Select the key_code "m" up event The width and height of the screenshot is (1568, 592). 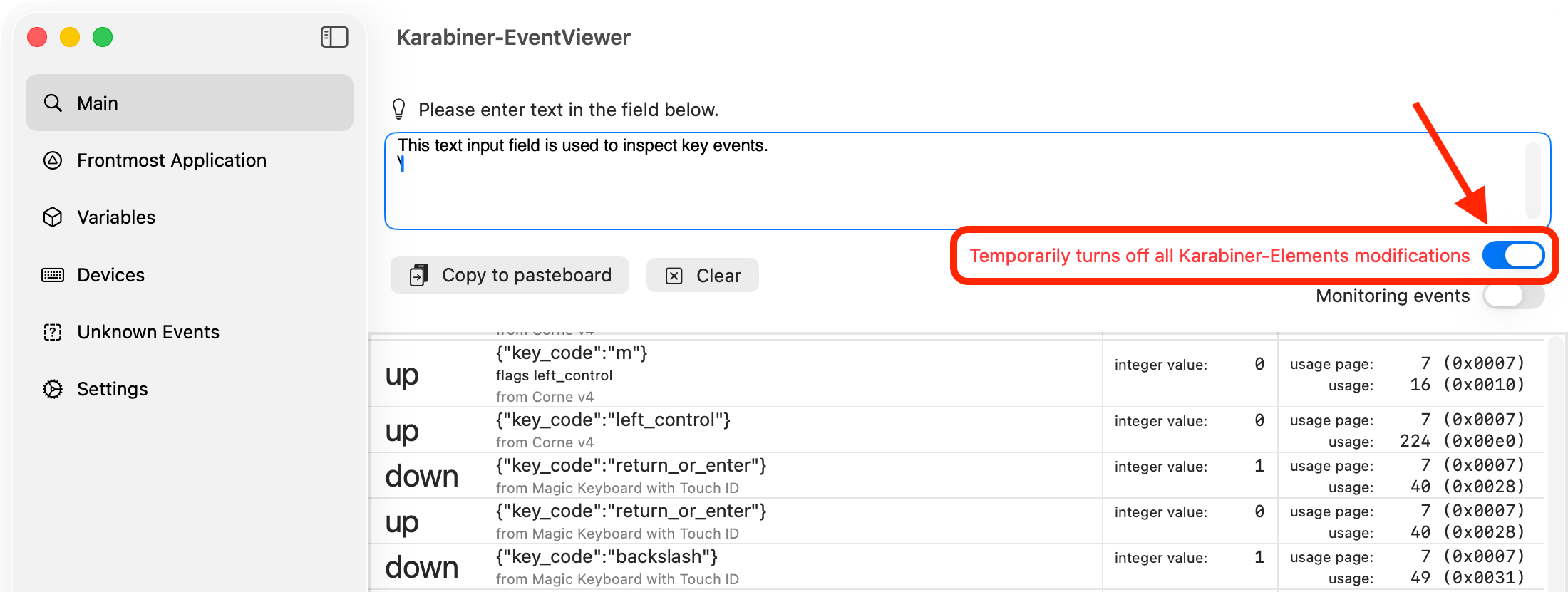tap(955, 374)
